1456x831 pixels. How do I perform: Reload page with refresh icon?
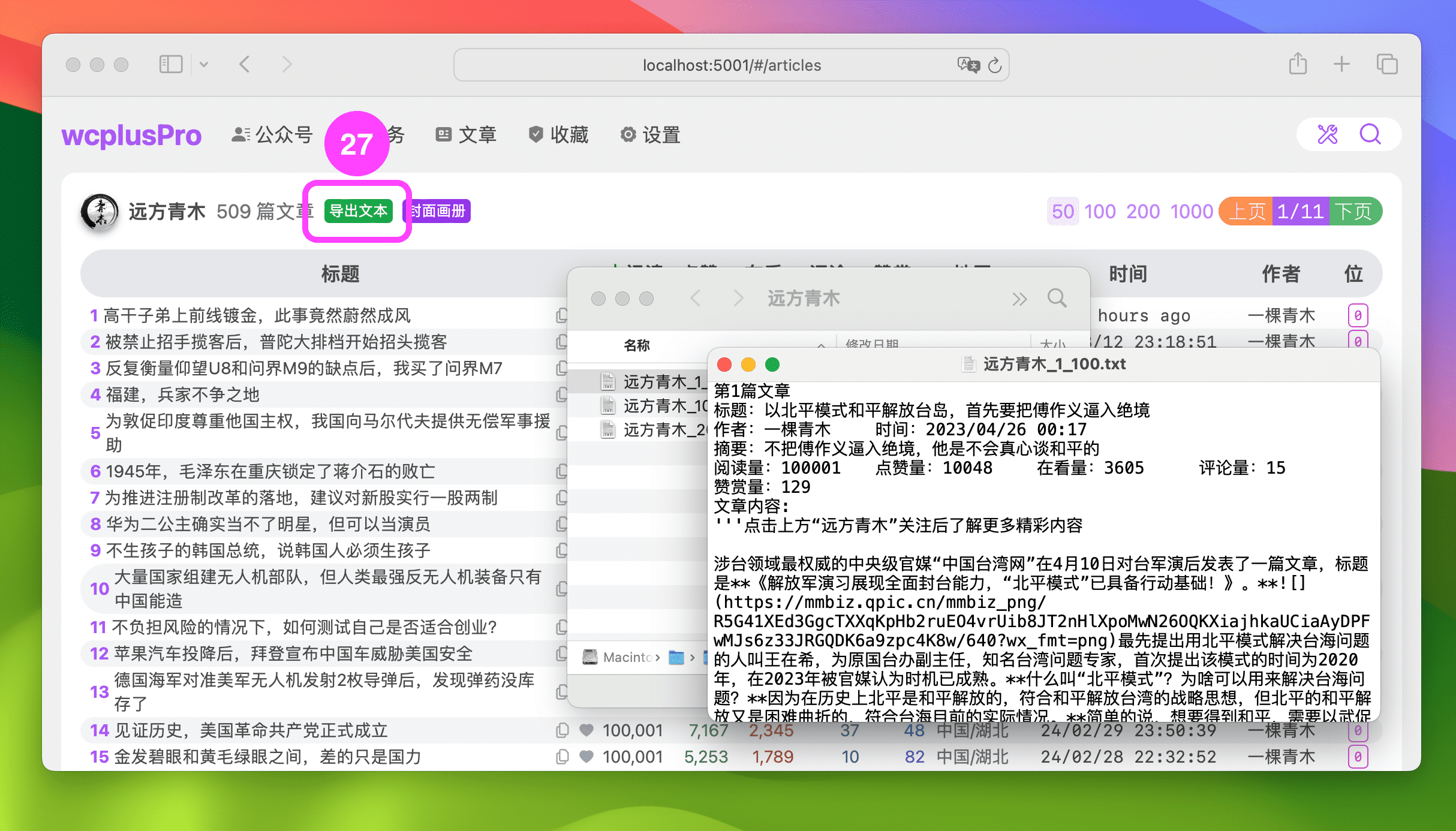(x=995, y=65)
